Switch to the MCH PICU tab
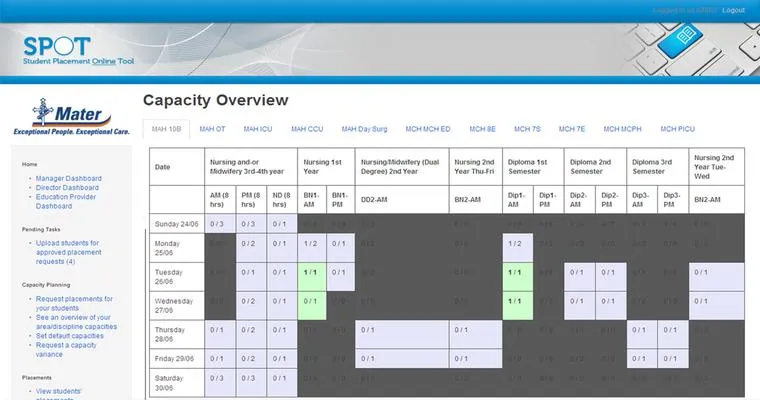 pyautogui.click(x=678, y=129)
